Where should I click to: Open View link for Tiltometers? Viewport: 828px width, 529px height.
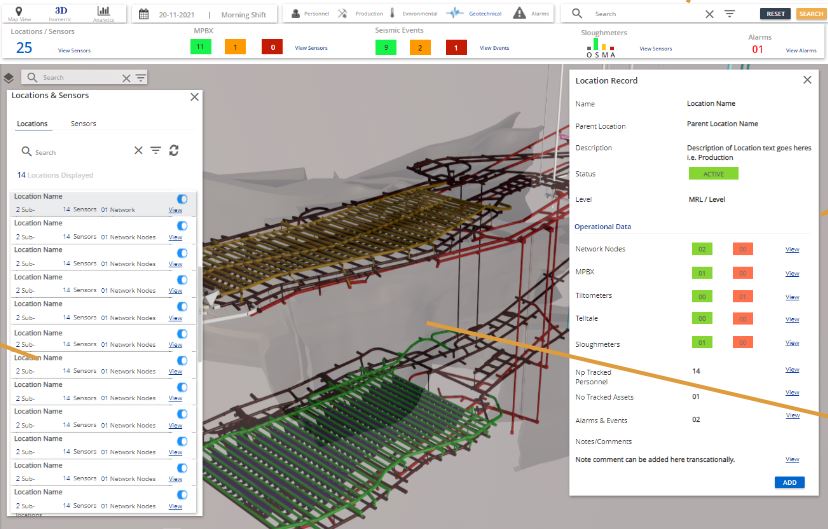pyautogui.click(x=792, y=297)
